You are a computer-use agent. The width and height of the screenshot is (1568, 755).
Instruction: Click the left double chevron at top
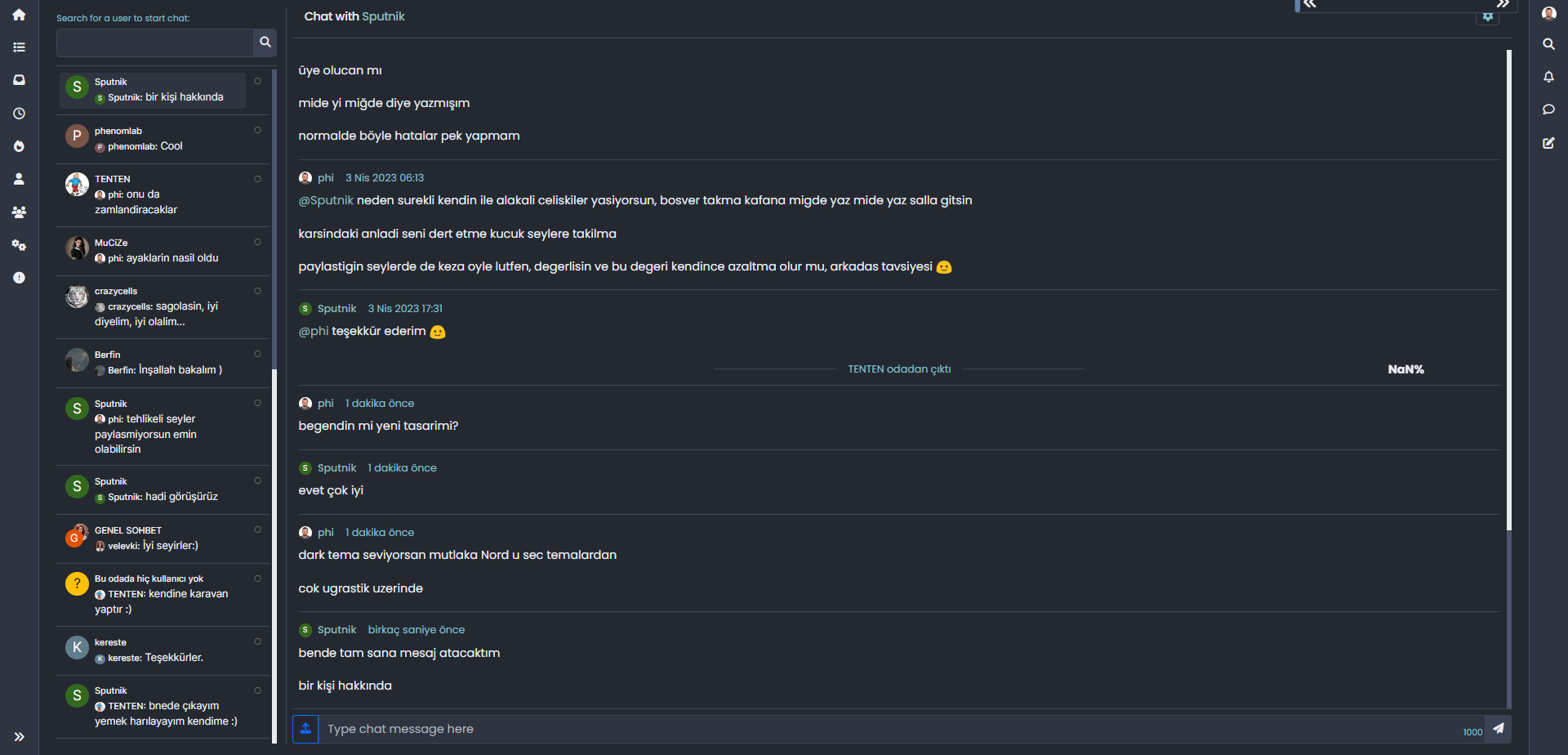click(x=1310, y=4)
